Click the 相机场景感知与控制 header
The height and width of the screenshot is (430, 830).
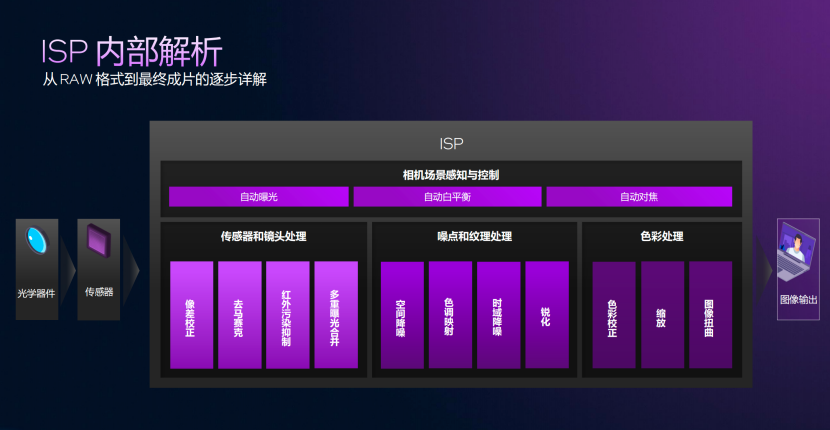click(450, 175)
